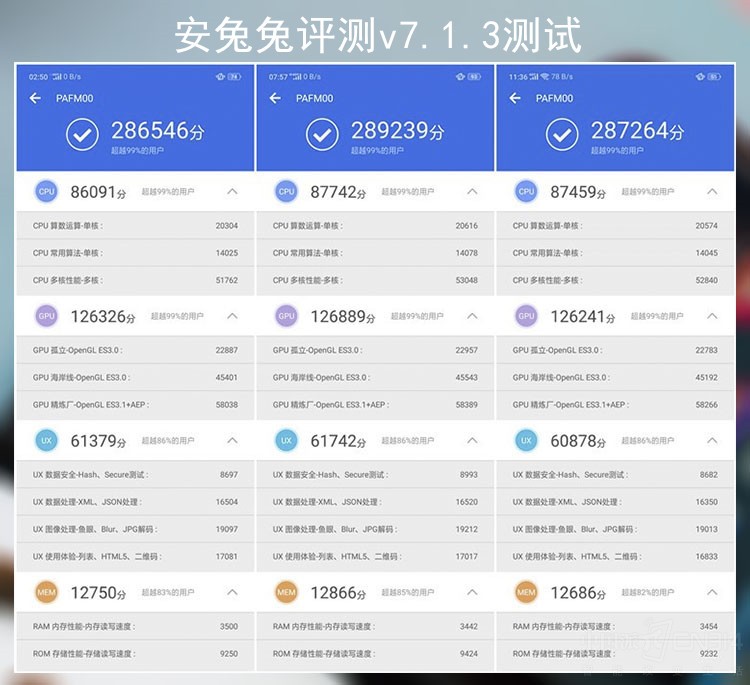750x685 pixels.
Task: Select UX HTML5 value 16833
Action: click(706, 557)
